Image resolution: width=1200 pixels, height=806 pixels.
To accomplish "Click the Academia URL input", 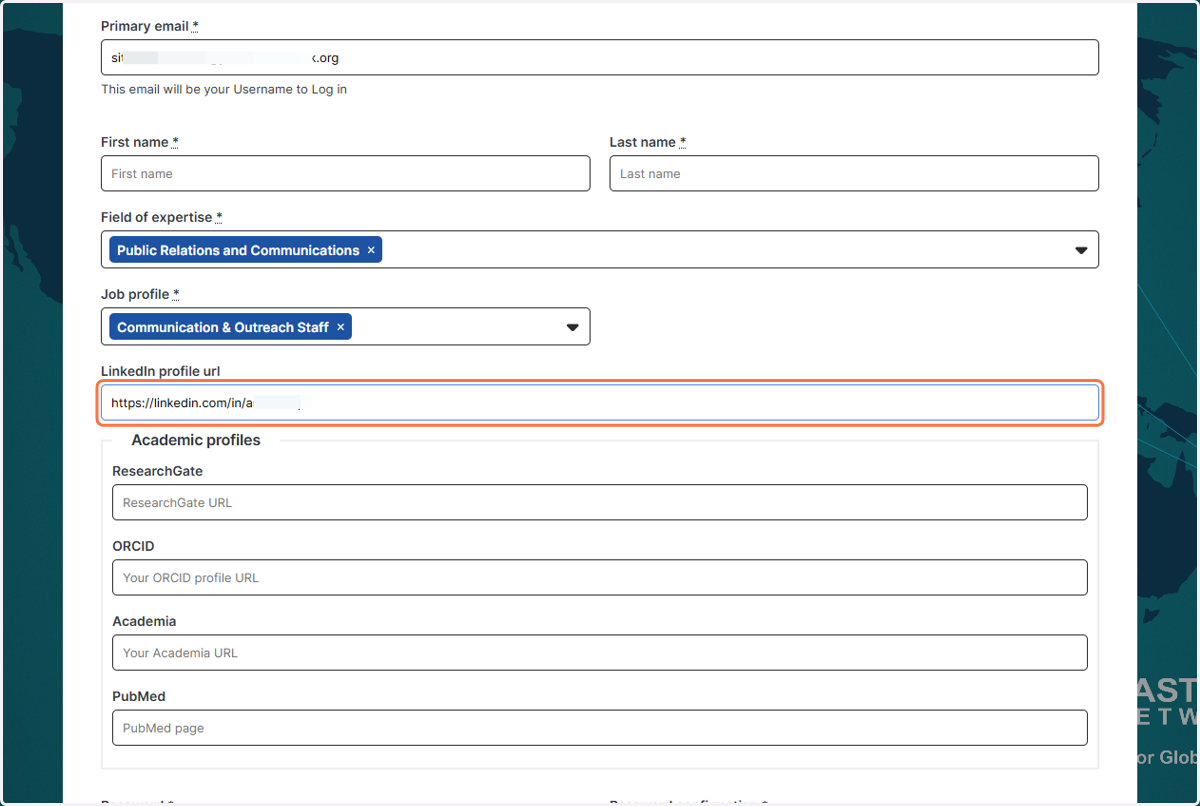I will 600,652.
